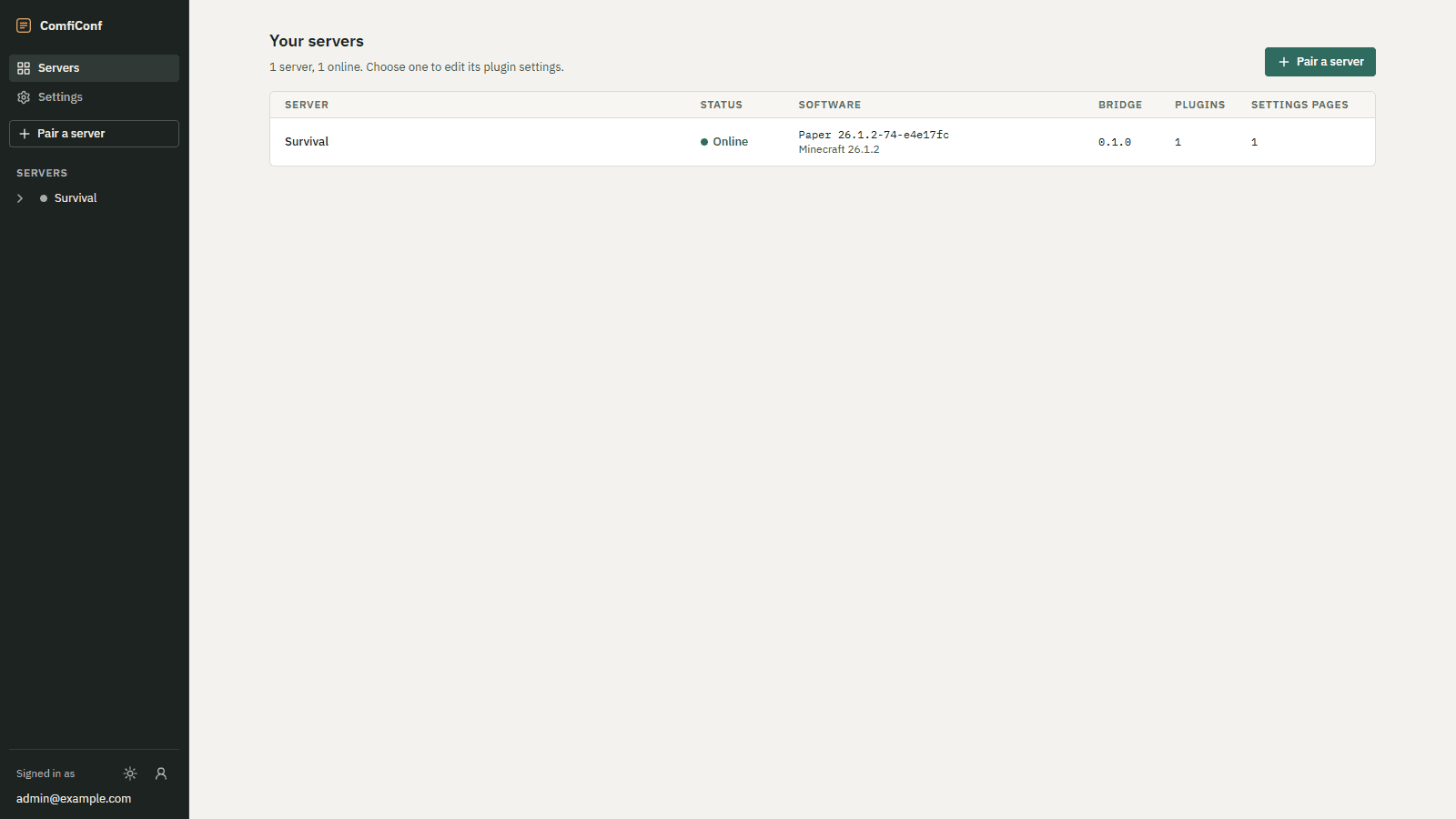Click the green Pair a server button
Image resolution: width=1456 pixels, height=819 pixels.
point(1319,62)
